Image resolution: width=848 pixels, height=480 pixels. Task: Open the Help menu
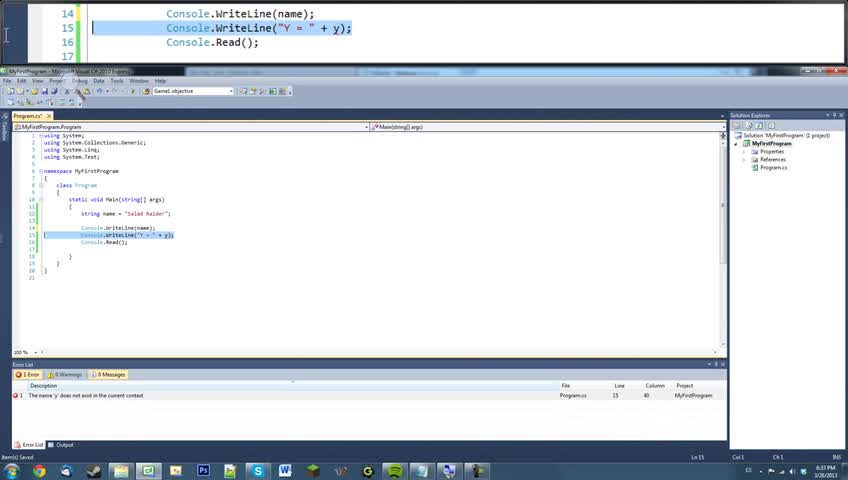(160, 81)
